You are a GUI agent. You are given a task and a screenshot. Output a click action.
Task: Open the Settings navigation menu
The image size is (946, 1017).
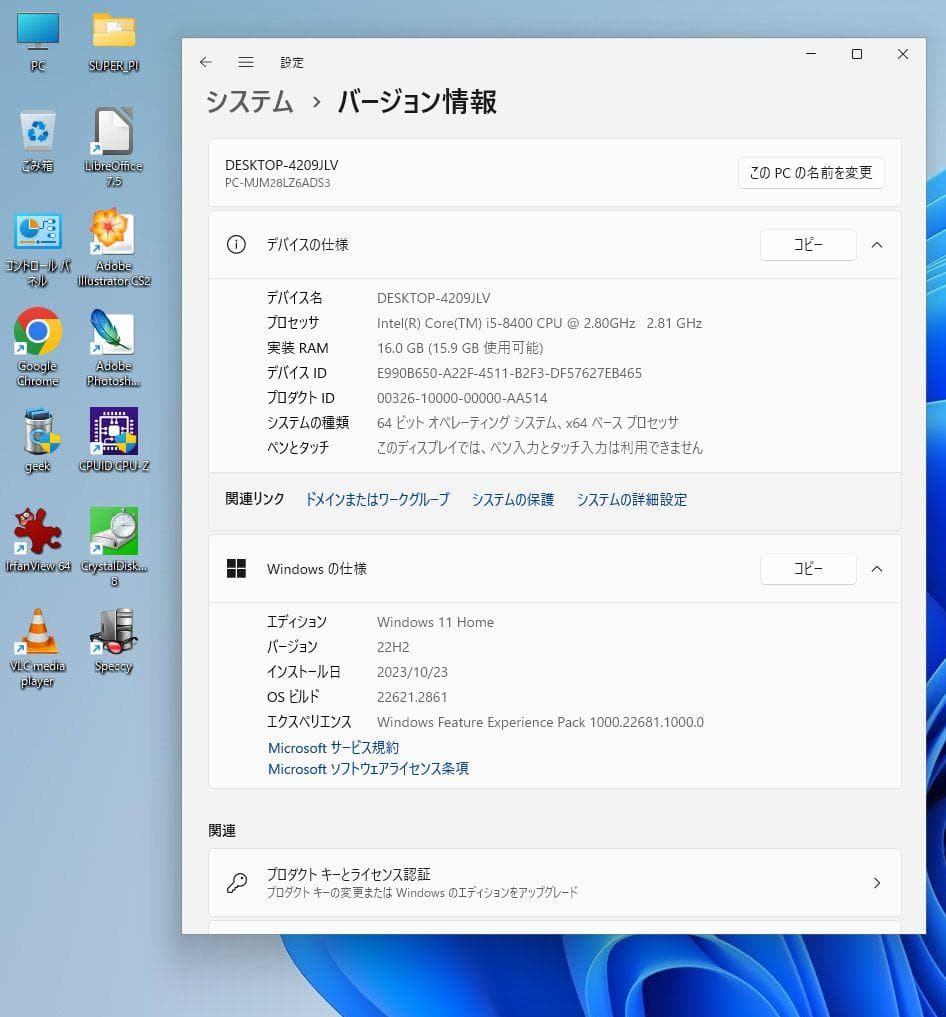[x=246, y=61]
